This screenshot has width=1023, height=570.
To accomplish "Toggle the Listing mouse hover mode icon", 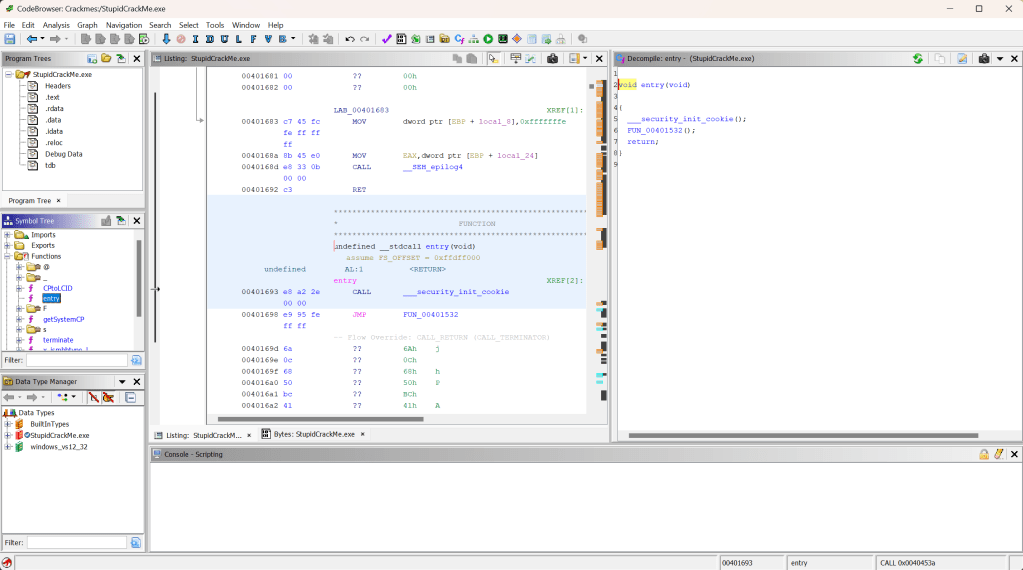I will 493,59.
